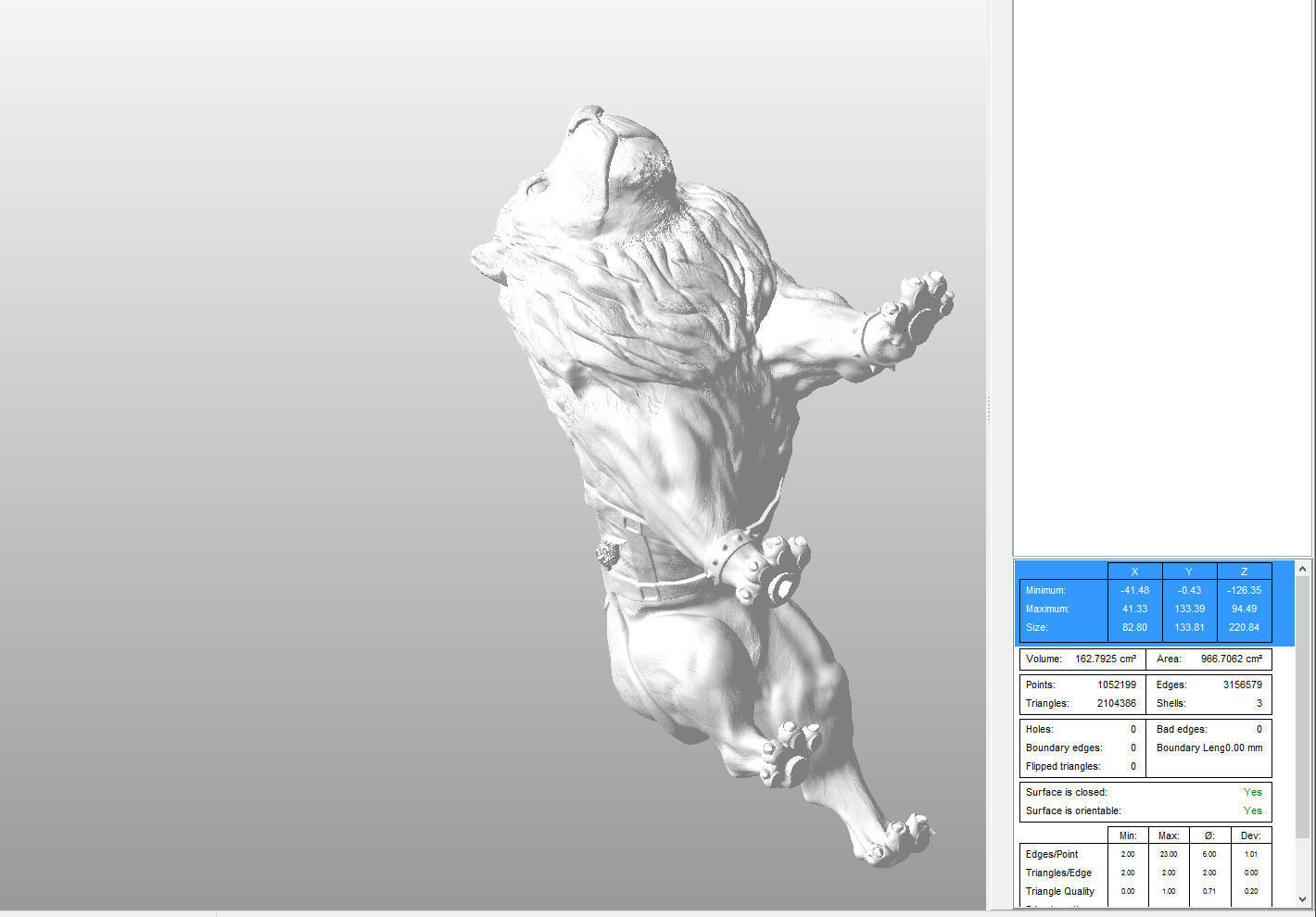The width and height of the screenshot is (1316, 917).
Task: Click the scrollbar down arrow on statistics panel
Action: 1304,897
